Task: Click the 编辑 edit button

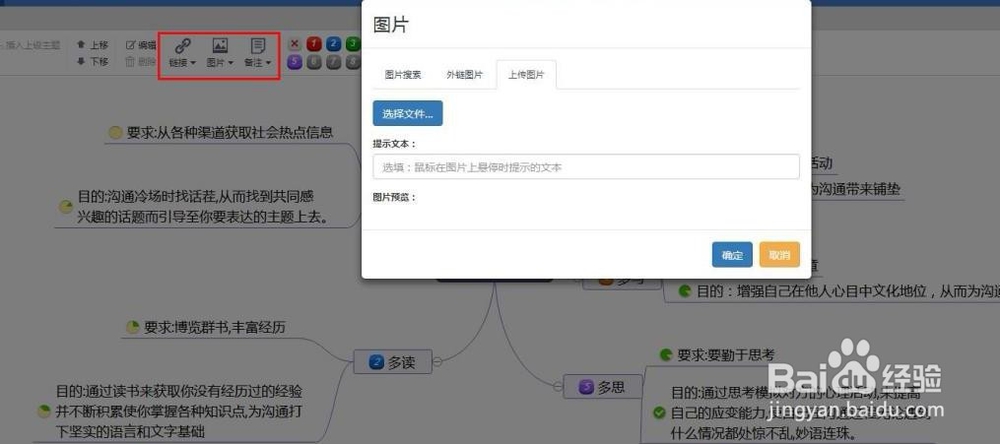Action: (141, 45)
